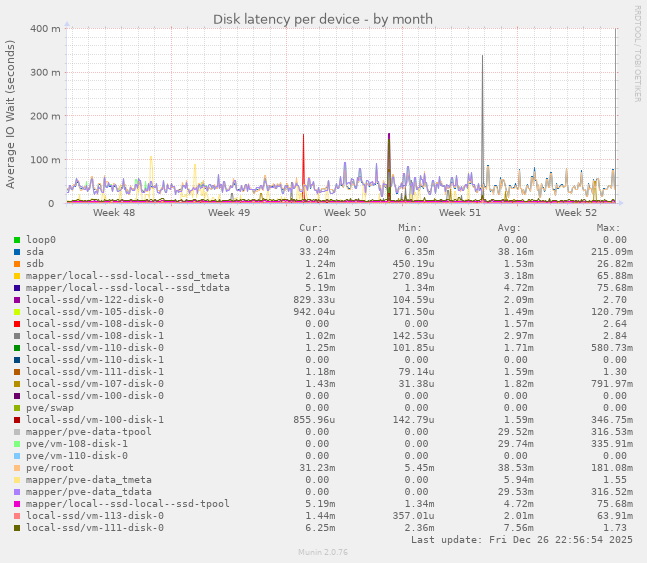Image resolution: width=647 pixels, height=563 pixels.
Task: Click 'mapper/local--ssd-local--ssd_tdata' legend label
Action: pyautogui.click(x=128, y=288)
